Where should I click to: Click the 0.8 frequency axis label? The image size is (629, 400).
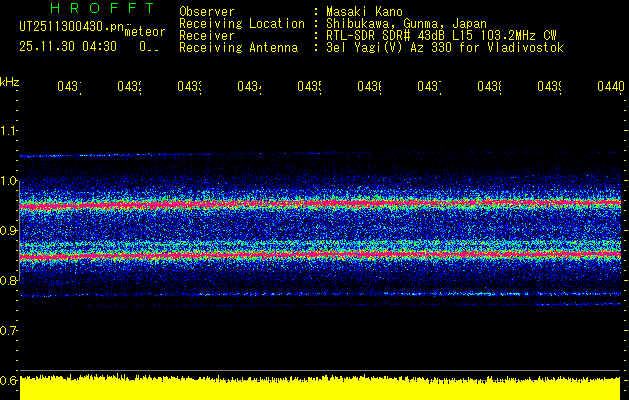click(x=9, y=281)
